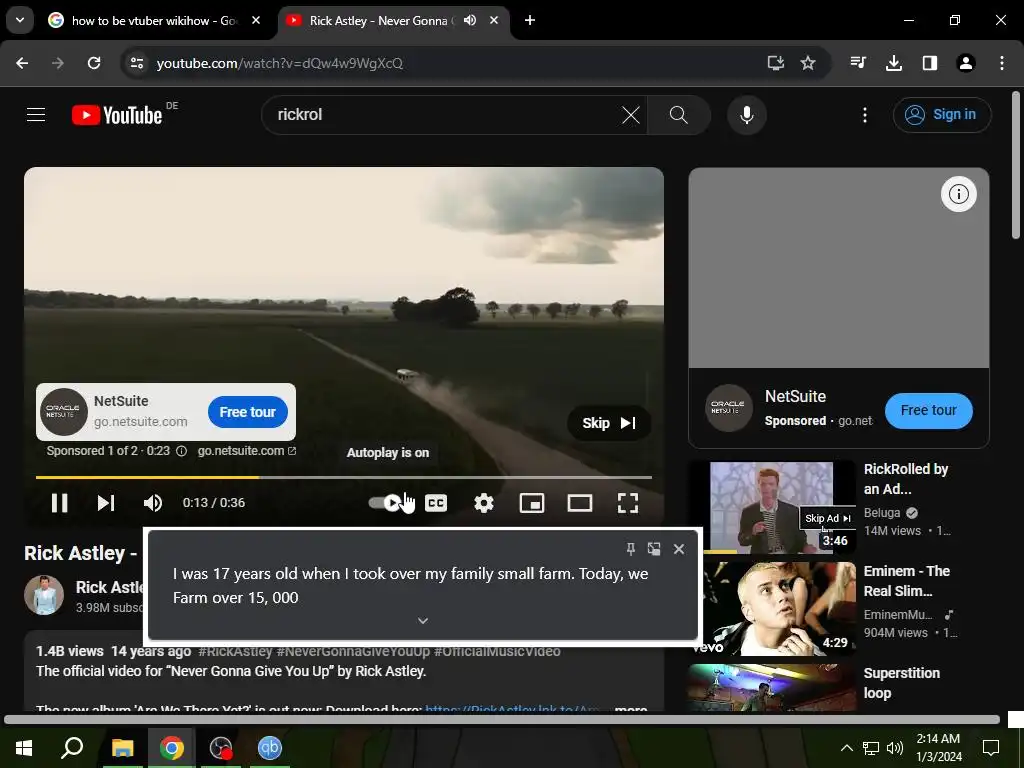Switch to theater mode
Screen dimensions: 1024x768
pyautogui.click(x=580, y=503)
